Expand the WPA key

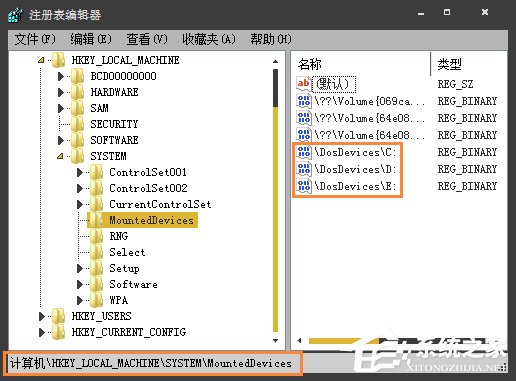(x=80, y=300)
